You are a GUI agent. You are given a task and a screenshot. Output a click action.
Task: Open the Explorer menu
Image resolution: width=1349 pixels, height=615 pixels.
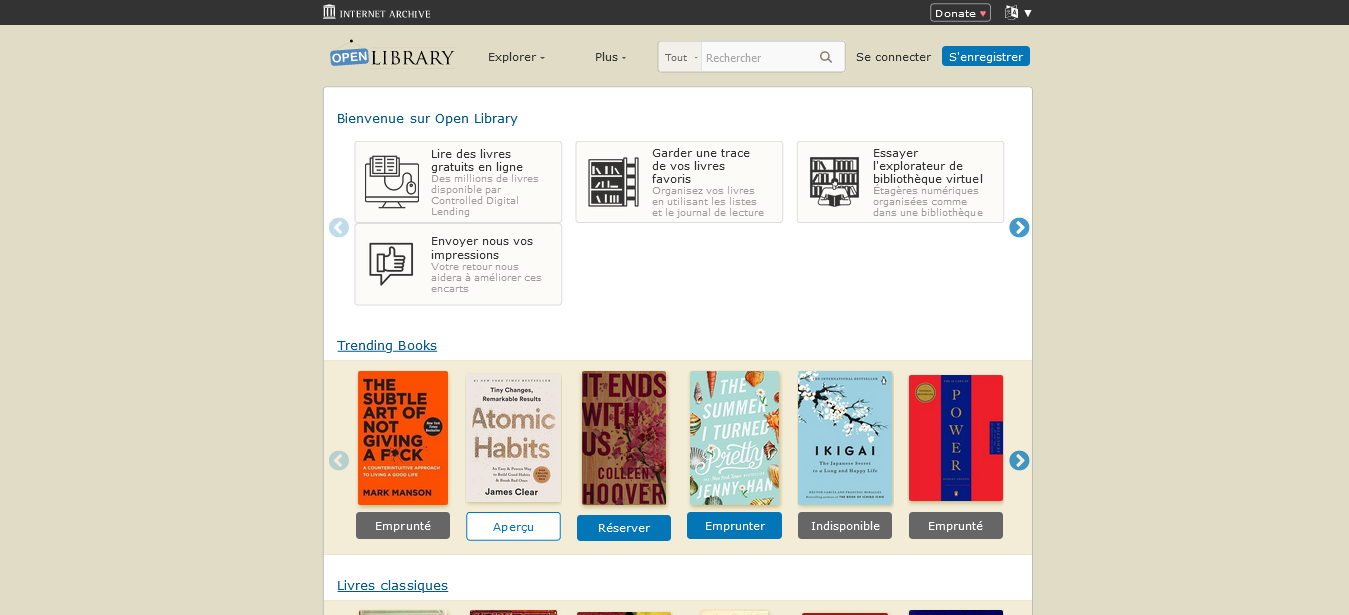click(515, 57)
